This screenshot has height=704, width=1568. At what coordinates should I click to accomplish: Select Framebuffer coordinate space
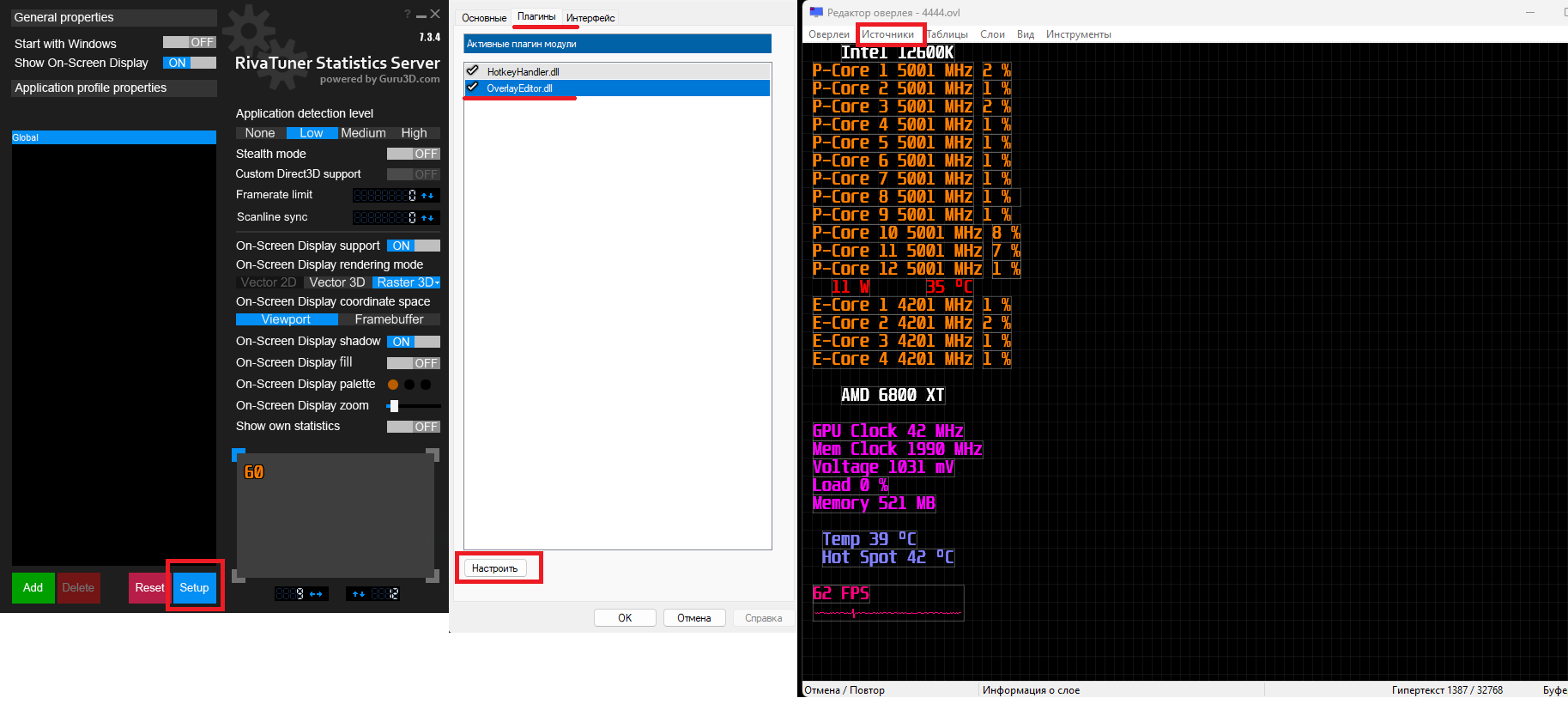pos(389,319)
